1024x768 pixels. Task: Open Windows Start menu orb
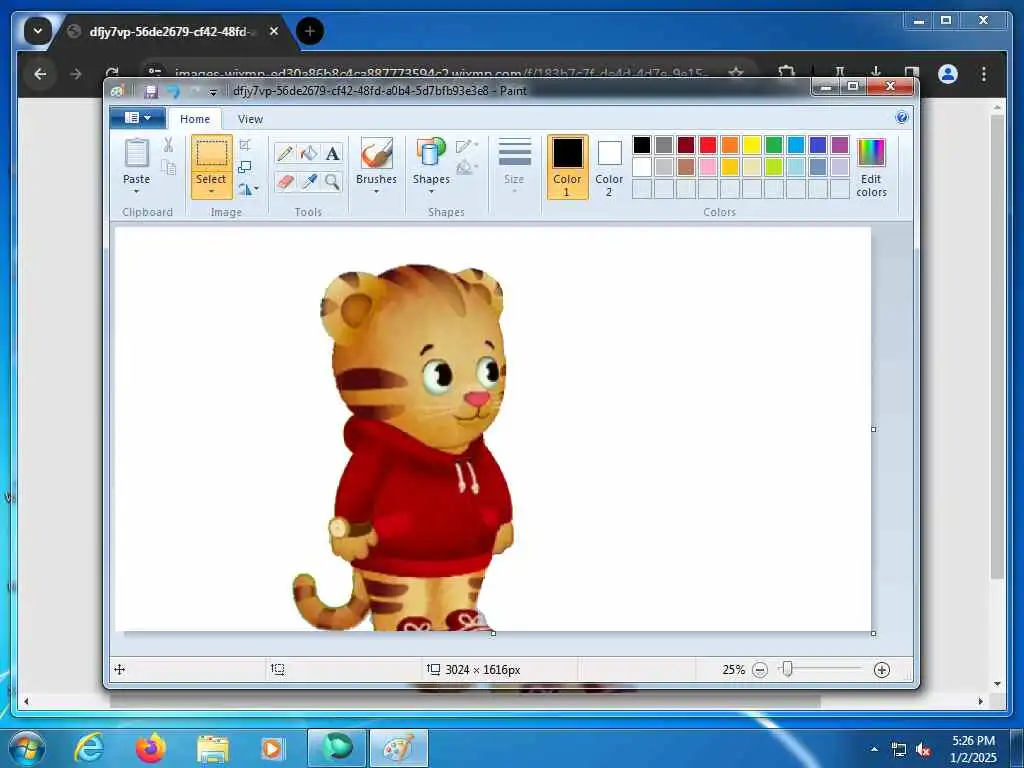pos(27,748)
